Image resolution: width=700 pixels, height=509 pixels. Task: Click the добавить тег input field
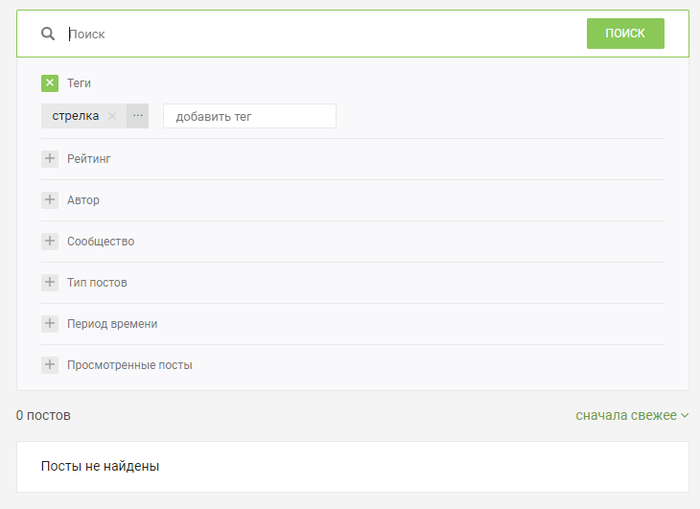249,116
